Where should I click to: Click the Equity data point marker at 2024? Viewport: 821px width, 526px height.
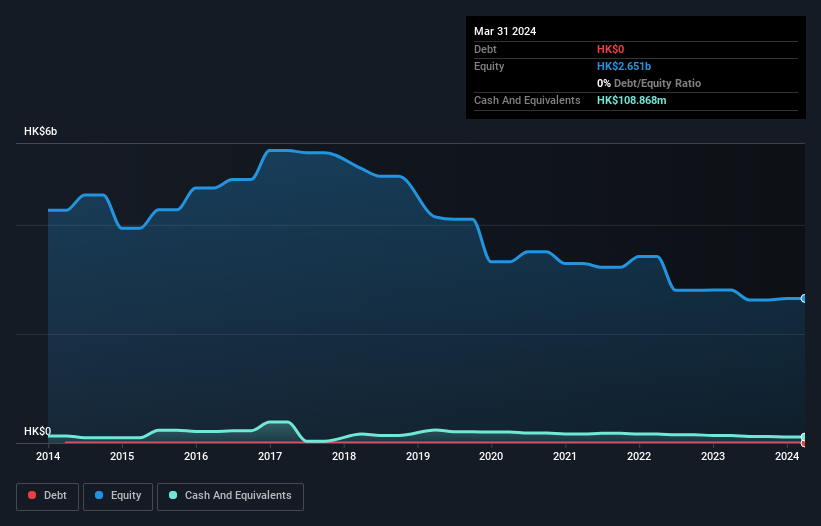tap(804, 298)
